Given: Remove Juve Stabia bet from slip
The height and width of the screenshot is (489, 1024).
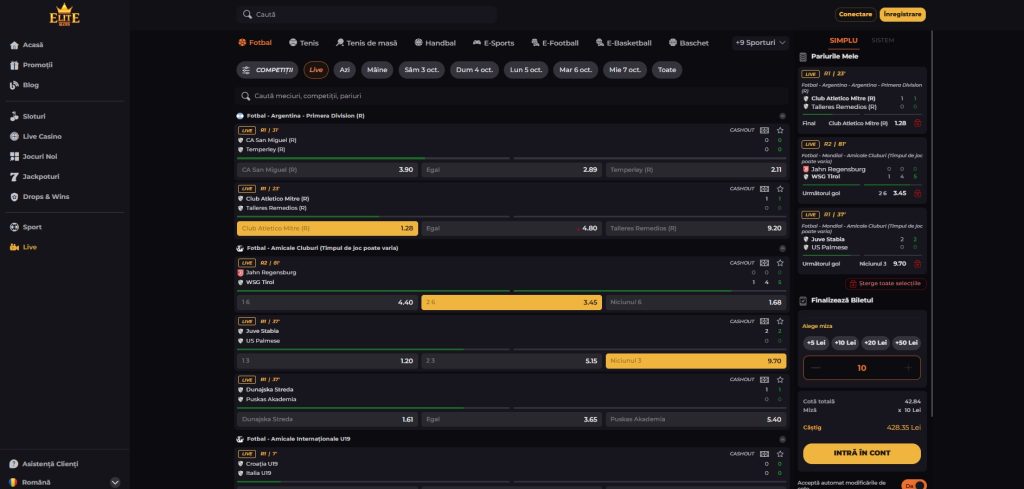Looking at the screenshot, I should [x=918, y=264].
